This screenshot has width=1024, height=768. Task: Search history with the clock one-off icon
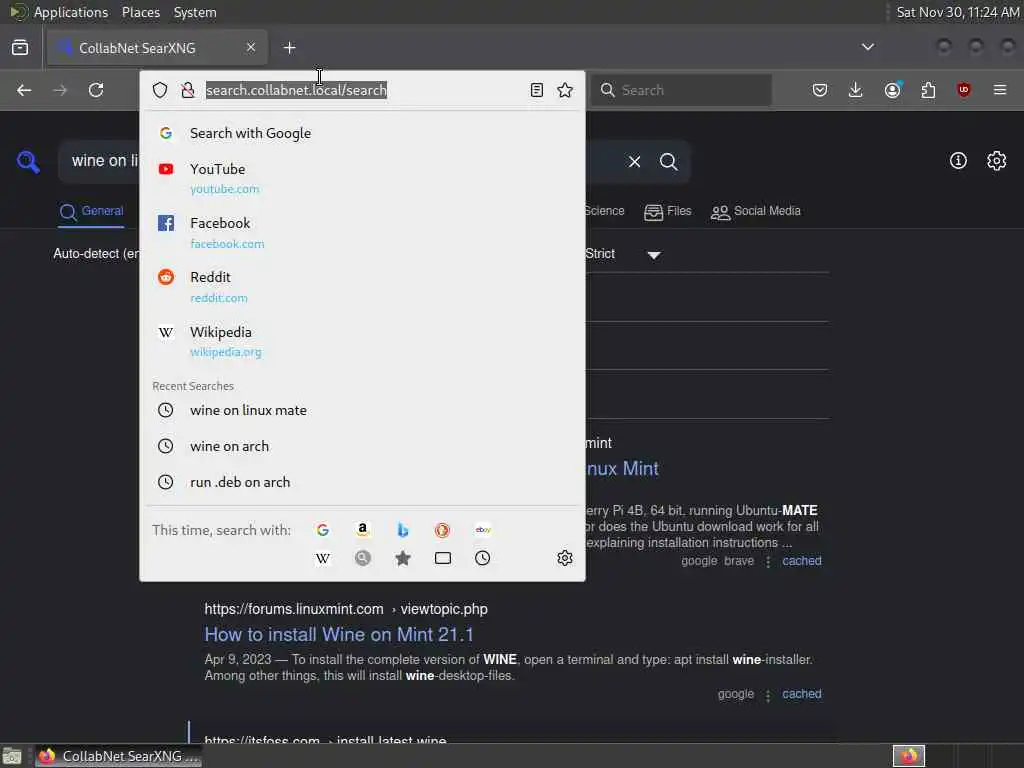point(483,558)
